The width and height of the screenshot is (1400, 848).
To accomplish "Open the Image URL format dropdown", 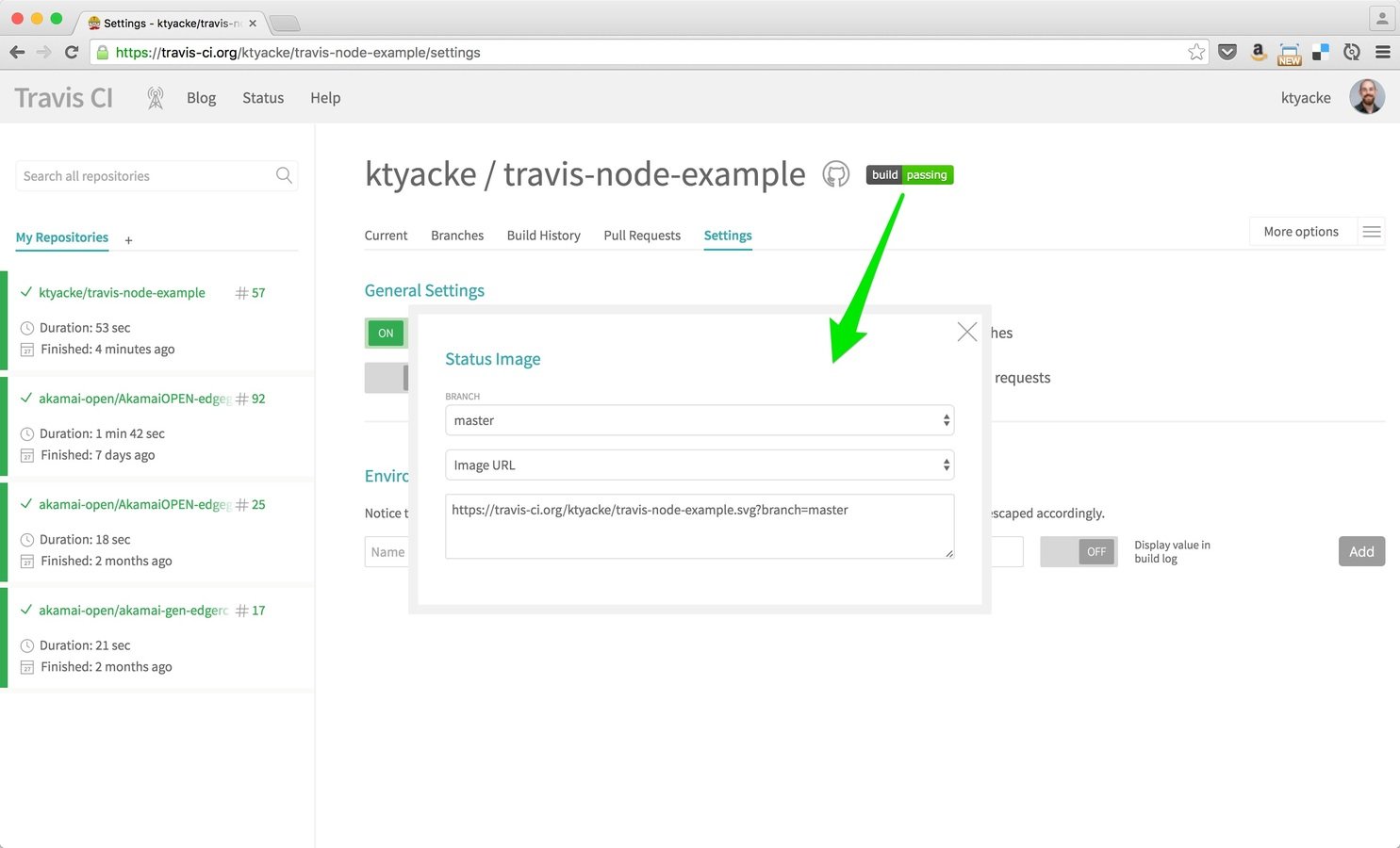I will pos(700,465).
